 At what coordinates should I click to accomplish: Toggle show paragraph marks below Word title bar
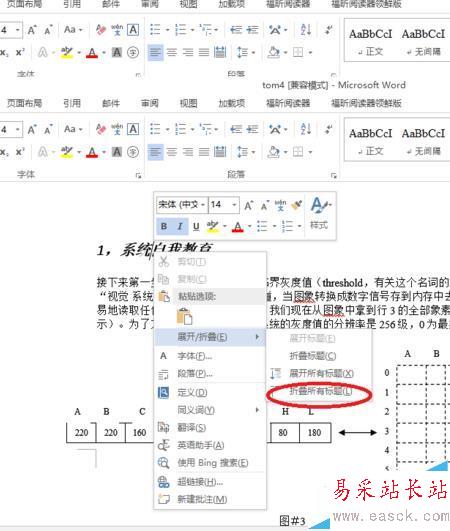point(328,129)
